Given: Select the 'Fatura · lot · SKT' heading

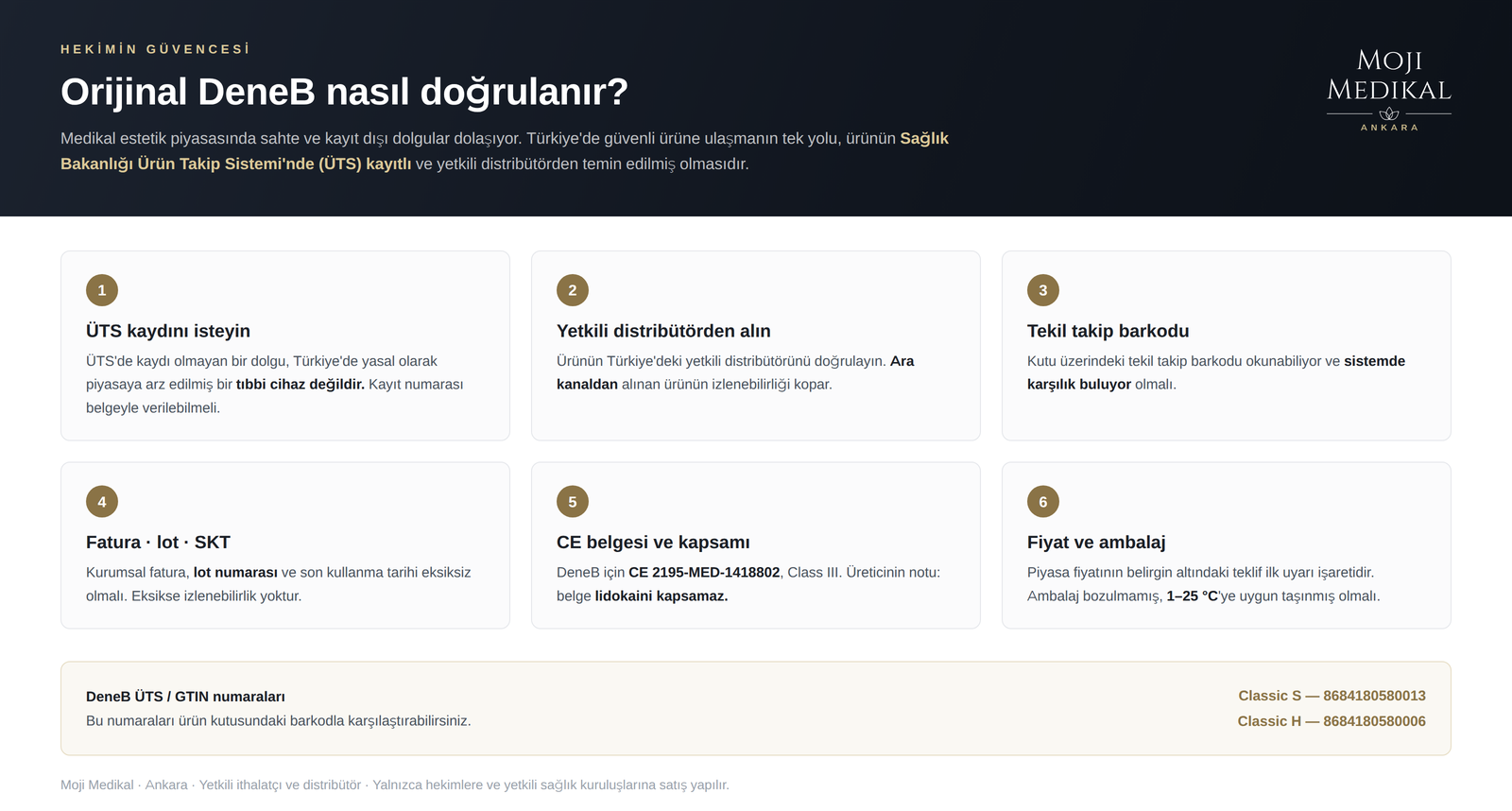Looking at the screenshot, I should point(158,543).
